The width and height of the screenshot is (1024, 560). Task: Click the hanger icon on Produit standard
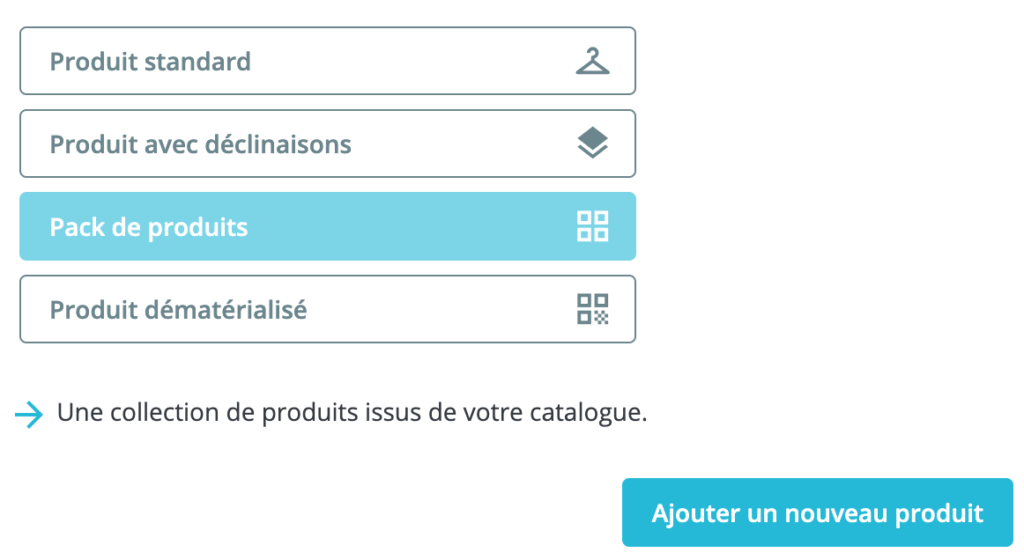pos(592,61)
